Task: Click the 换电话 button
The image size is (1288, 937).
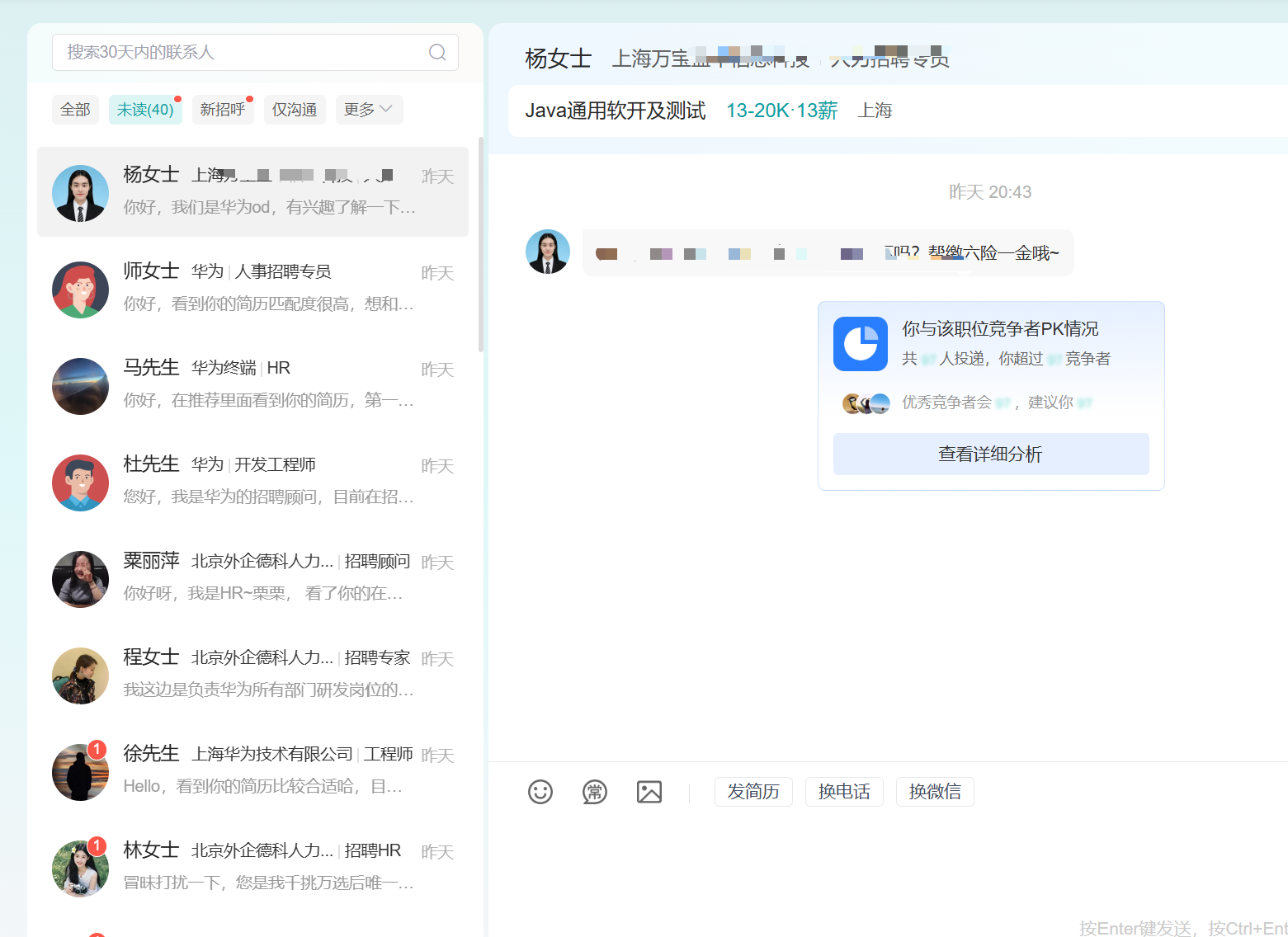Action: tap(844, 792)
